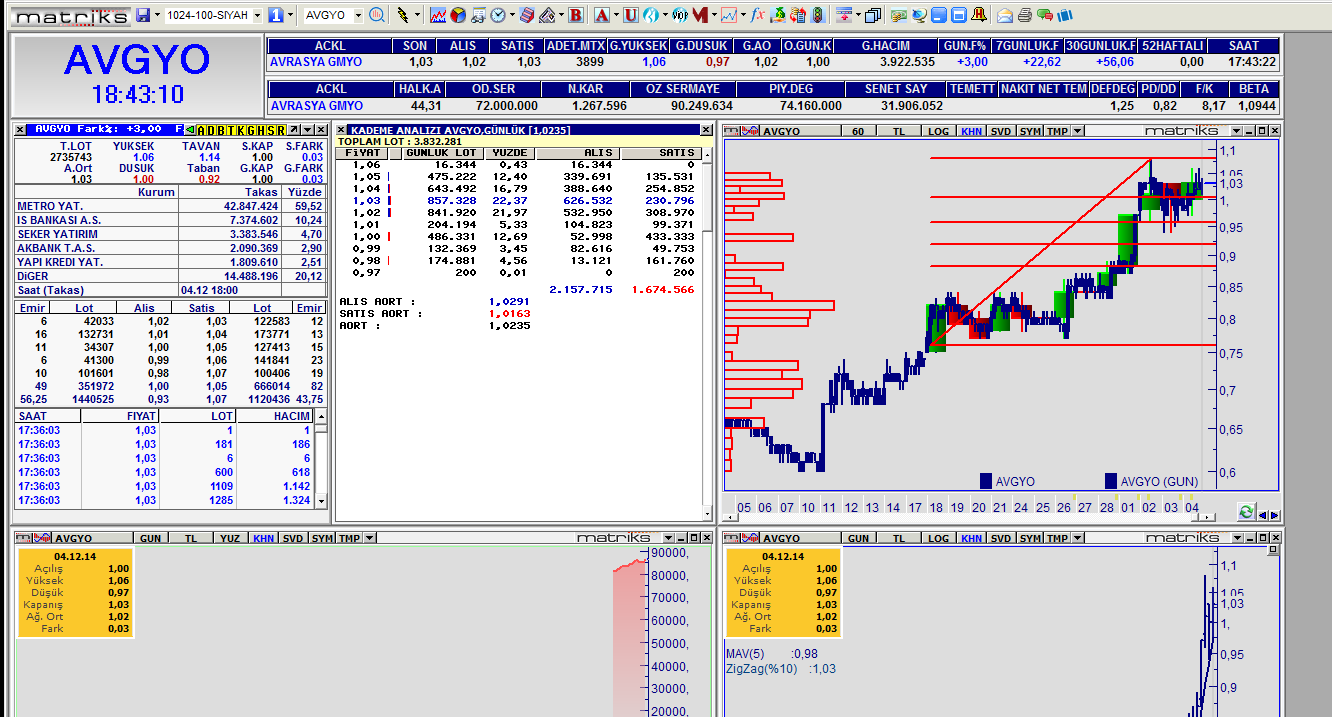
Task: Open the envelope mail icon
Action: (1005, 15)
